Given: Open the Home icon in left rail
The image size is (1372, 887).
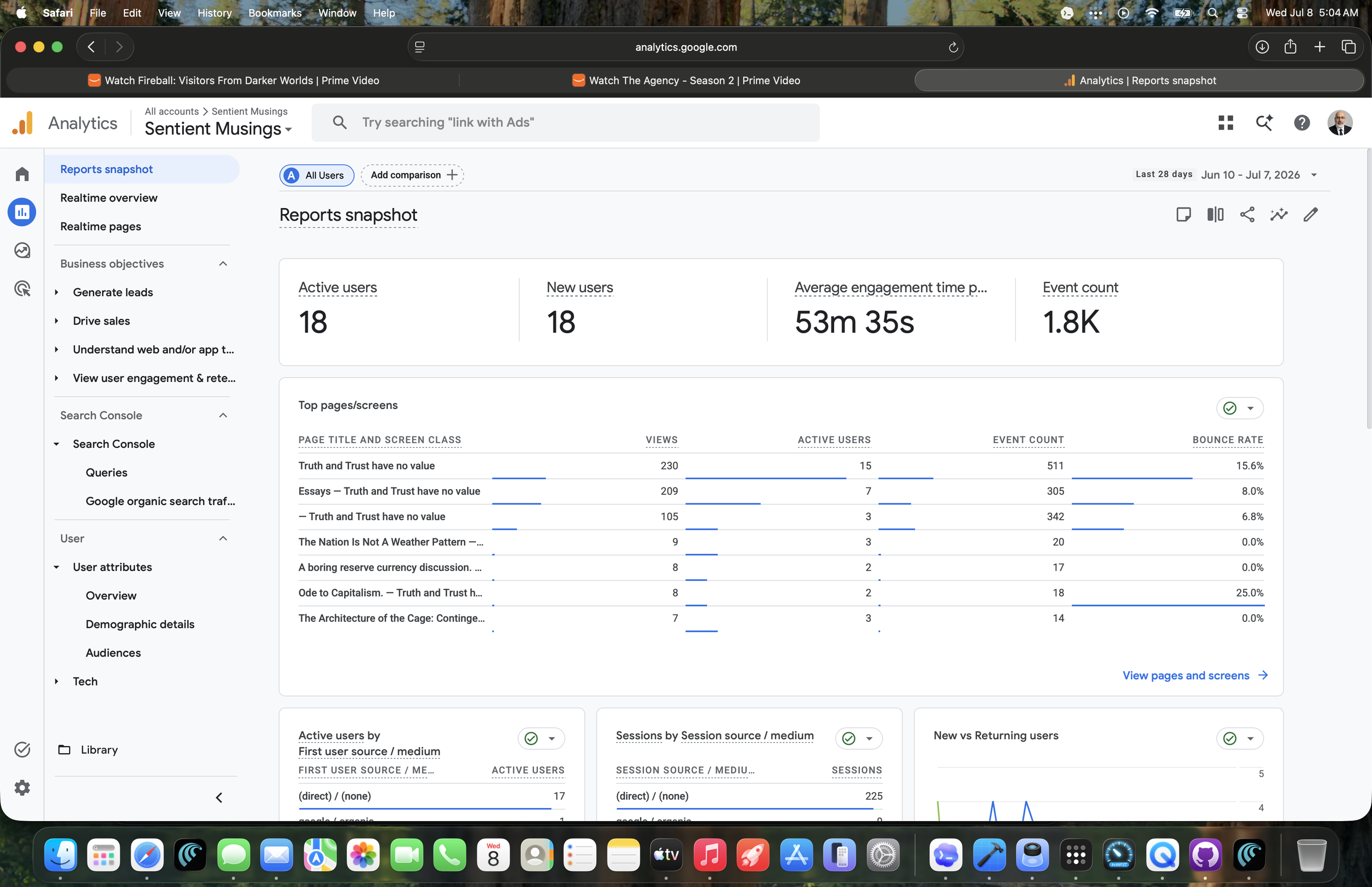Looking at the screenshot, I should (22, 174).
